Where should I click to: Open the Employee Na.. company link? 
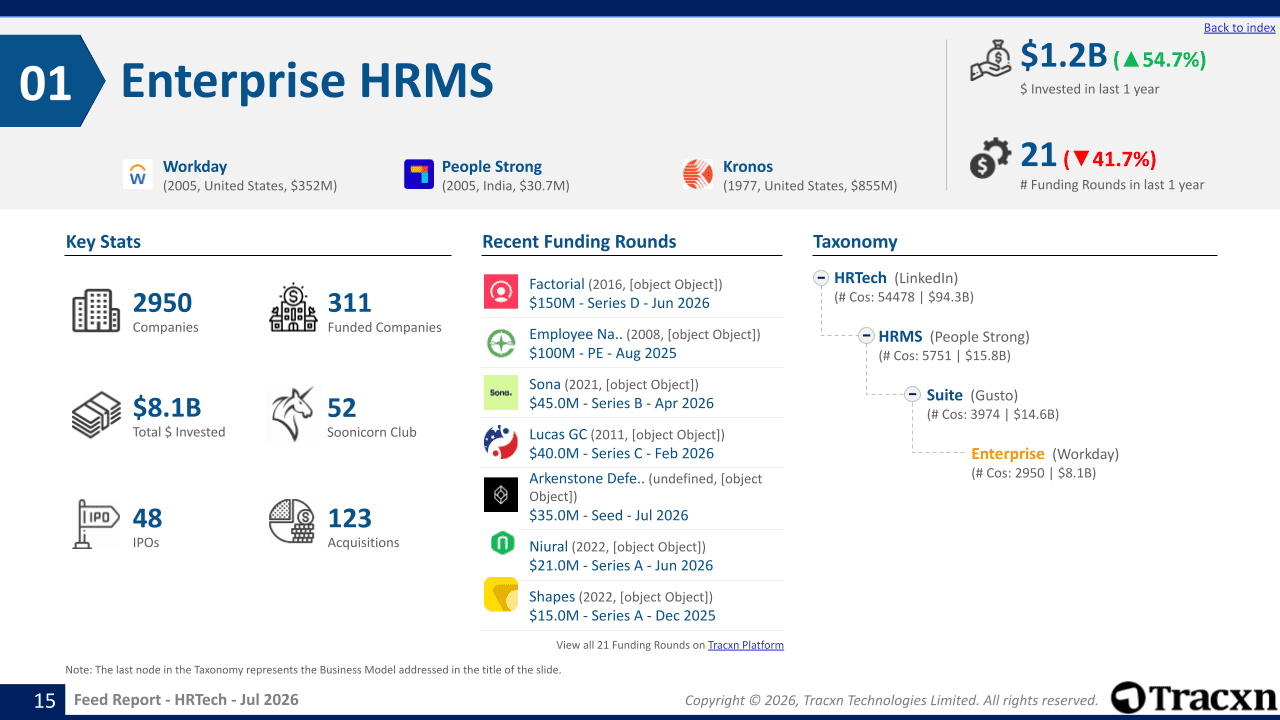point(576,335)
